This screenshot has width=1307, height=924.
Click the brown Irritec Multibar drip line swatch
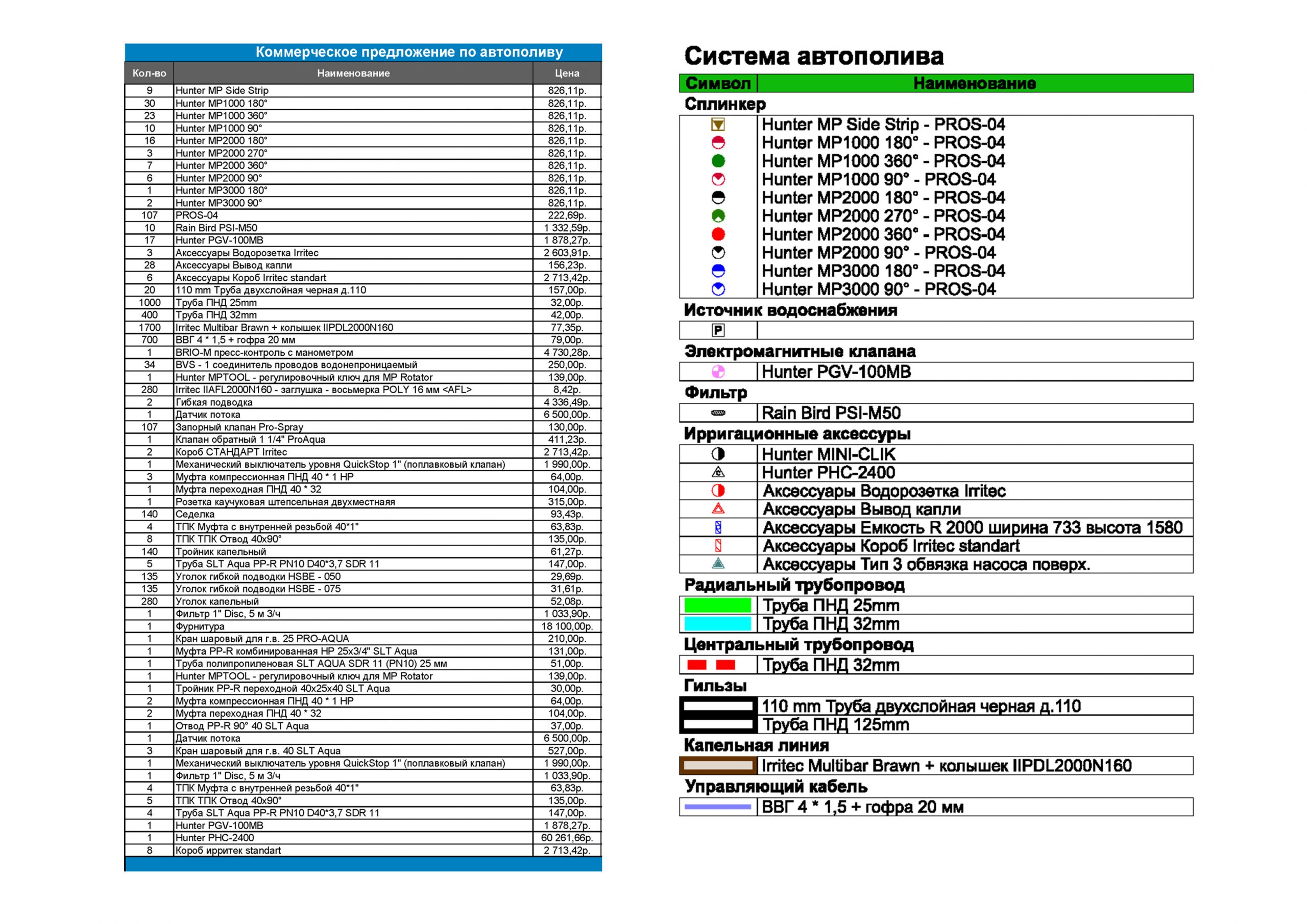[x=717, y=766]
